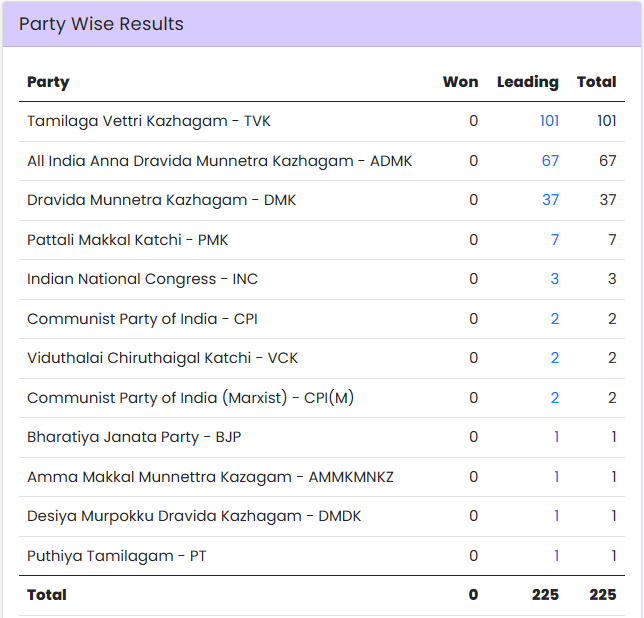Select All India Anna Dravida Munnetra Kazhagam name
644x618 pixels.
[x=219, y=161]
